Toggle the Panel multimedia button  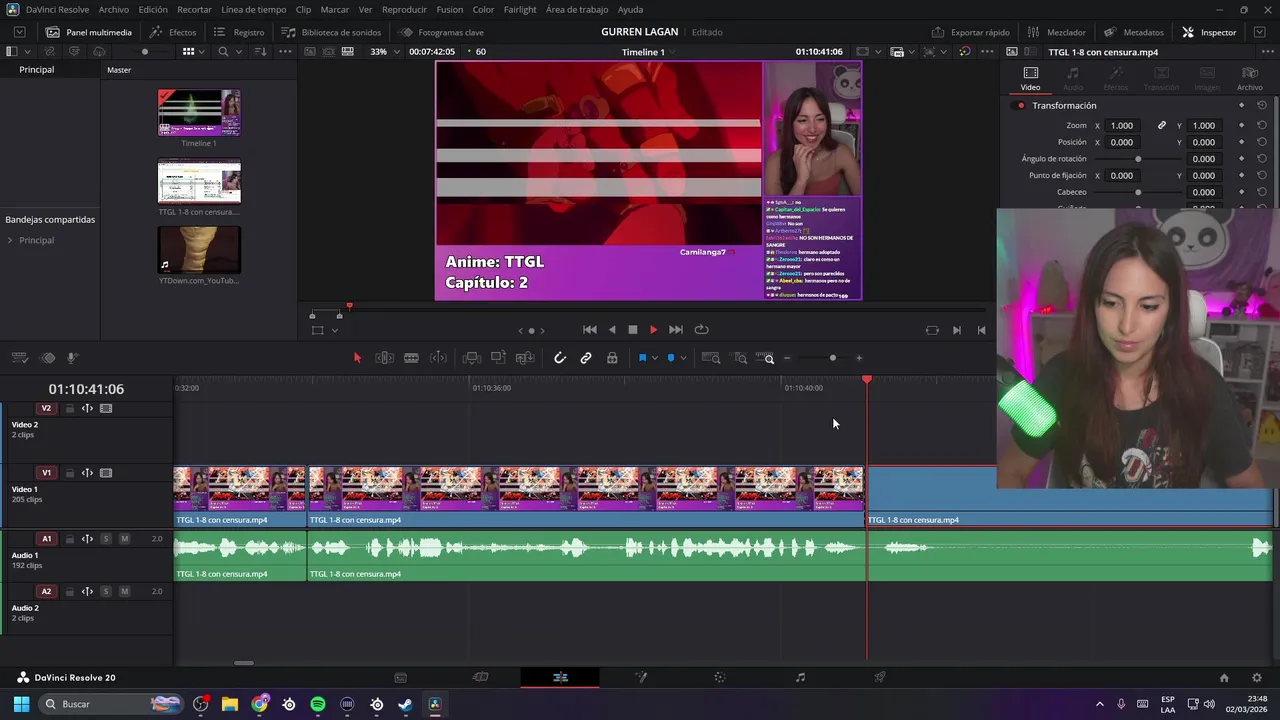(x=89, y=32)
